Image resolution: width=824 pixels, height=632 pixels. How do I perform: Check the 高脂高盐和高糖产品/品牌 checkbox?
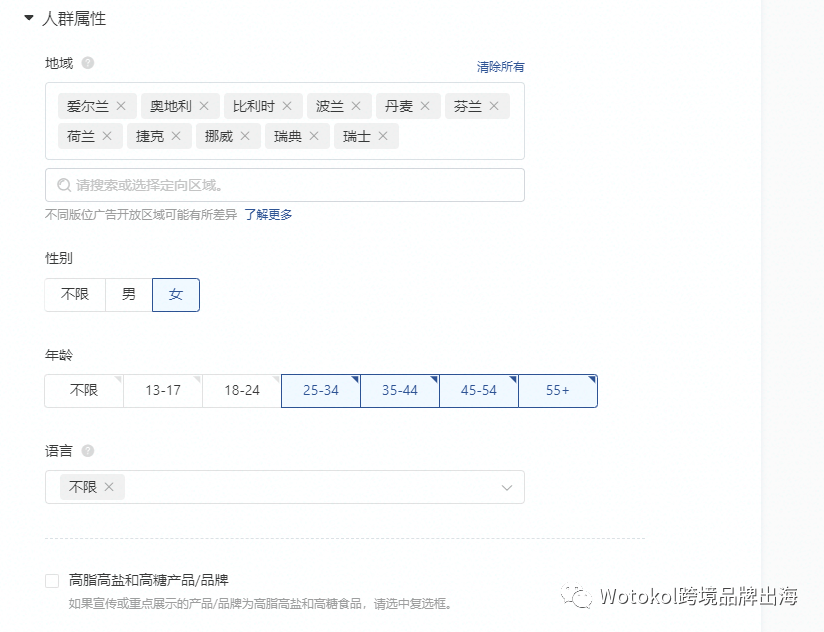tap(52, 581)
